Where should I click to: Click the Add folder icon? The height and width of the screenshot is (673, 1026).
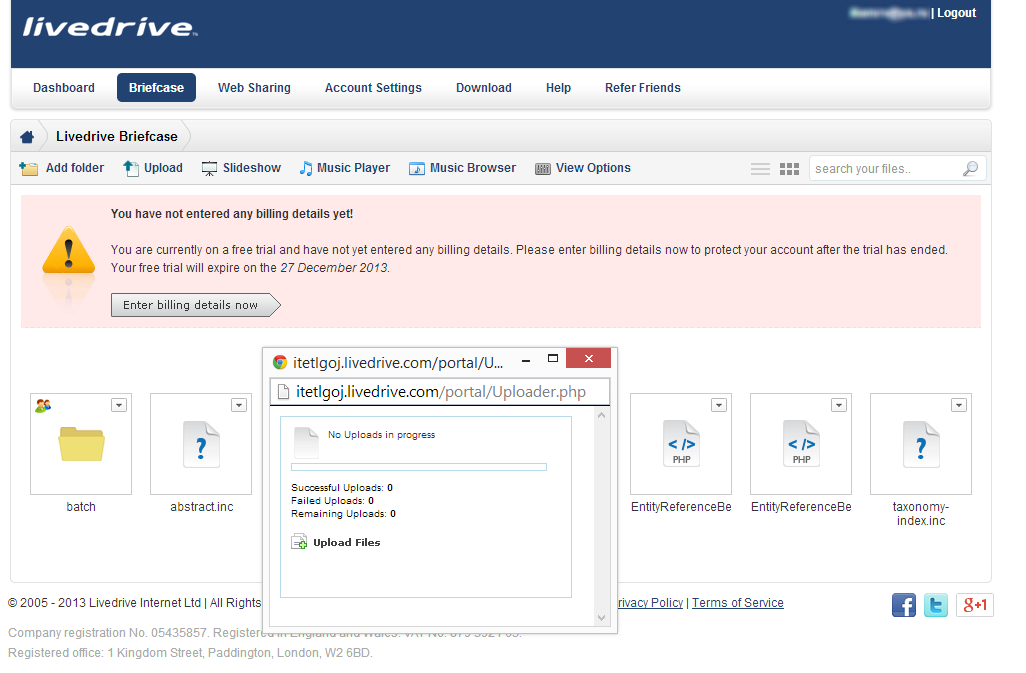(28, 169)
